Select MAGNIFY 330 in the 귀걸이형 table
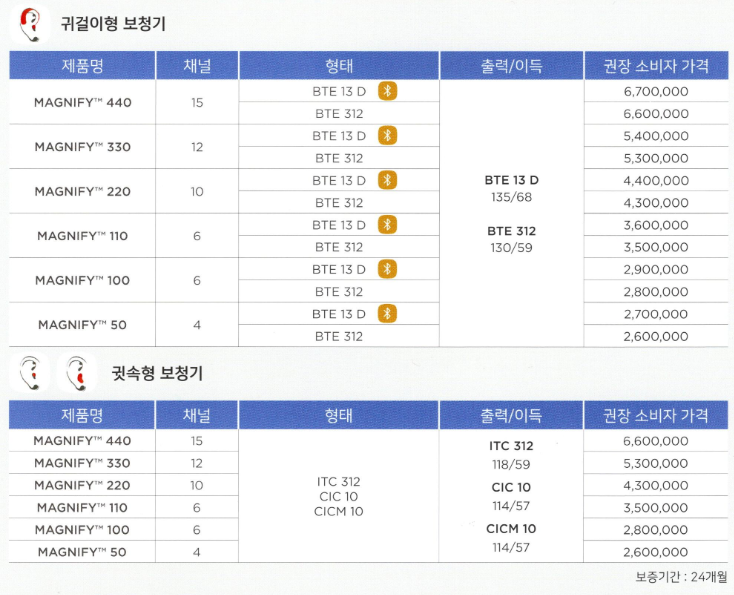Image resolution: width=734 pixels, height=595 pixels. point(83,147)
